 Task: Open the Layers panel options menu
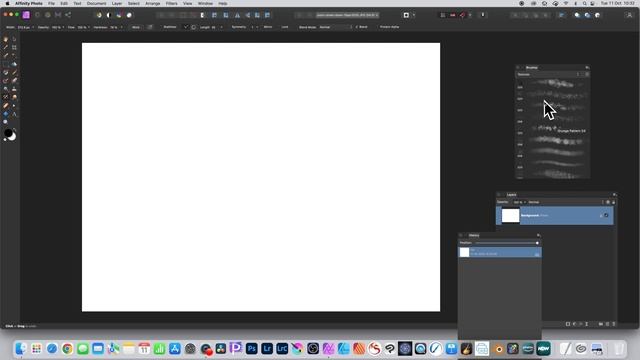coord(614,195)
